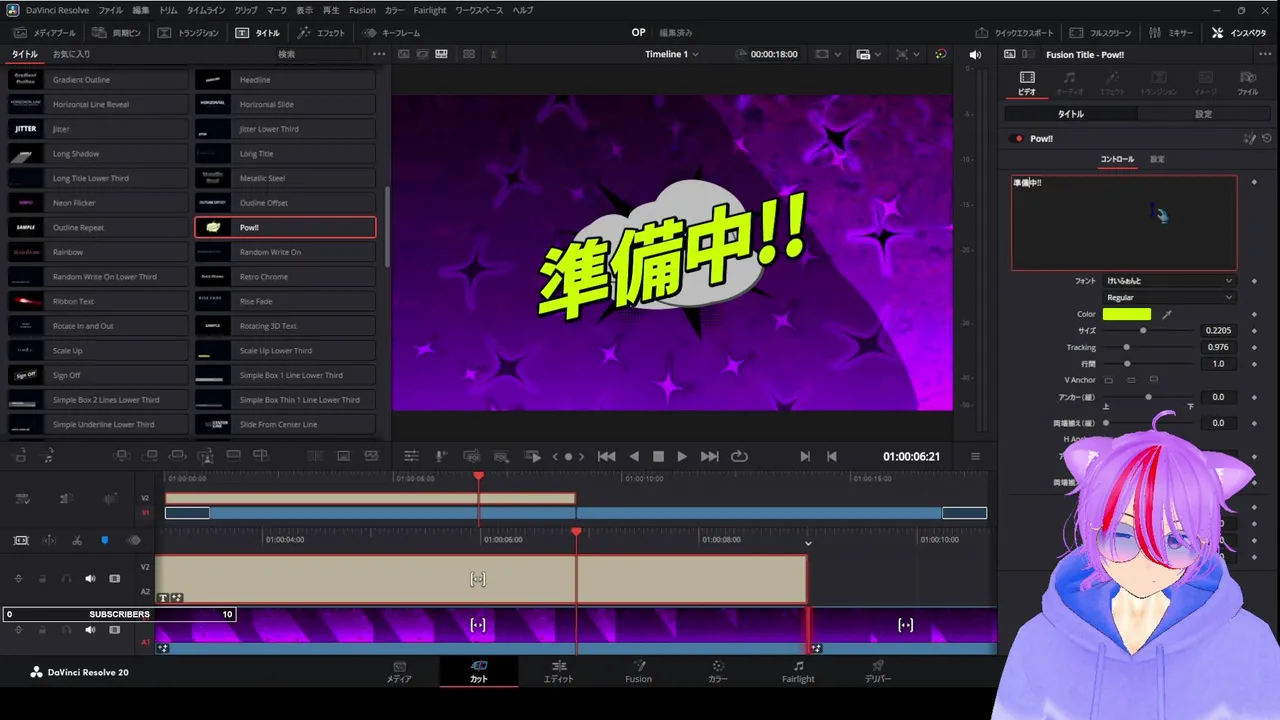The width and height of the screenshot is (1280, 720).
Task: Click the yellow-green Color swatch
Action: (1127, 314)
